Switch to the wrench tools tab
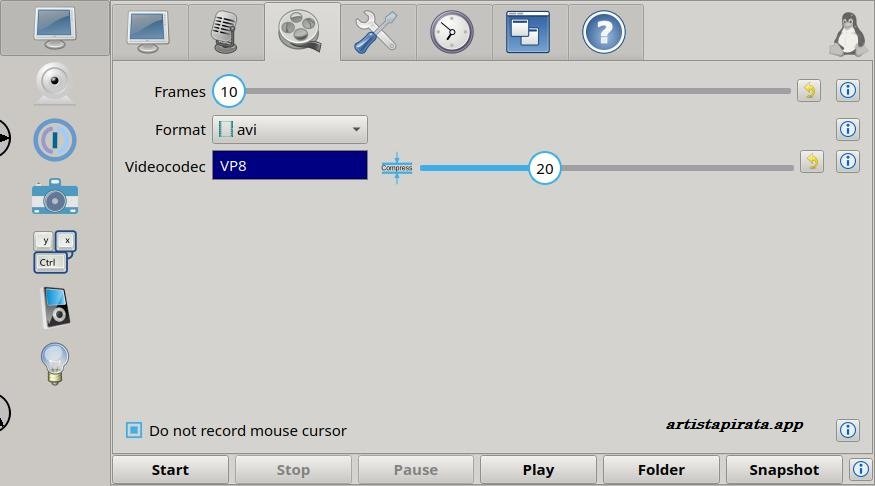 coord(377,32)
